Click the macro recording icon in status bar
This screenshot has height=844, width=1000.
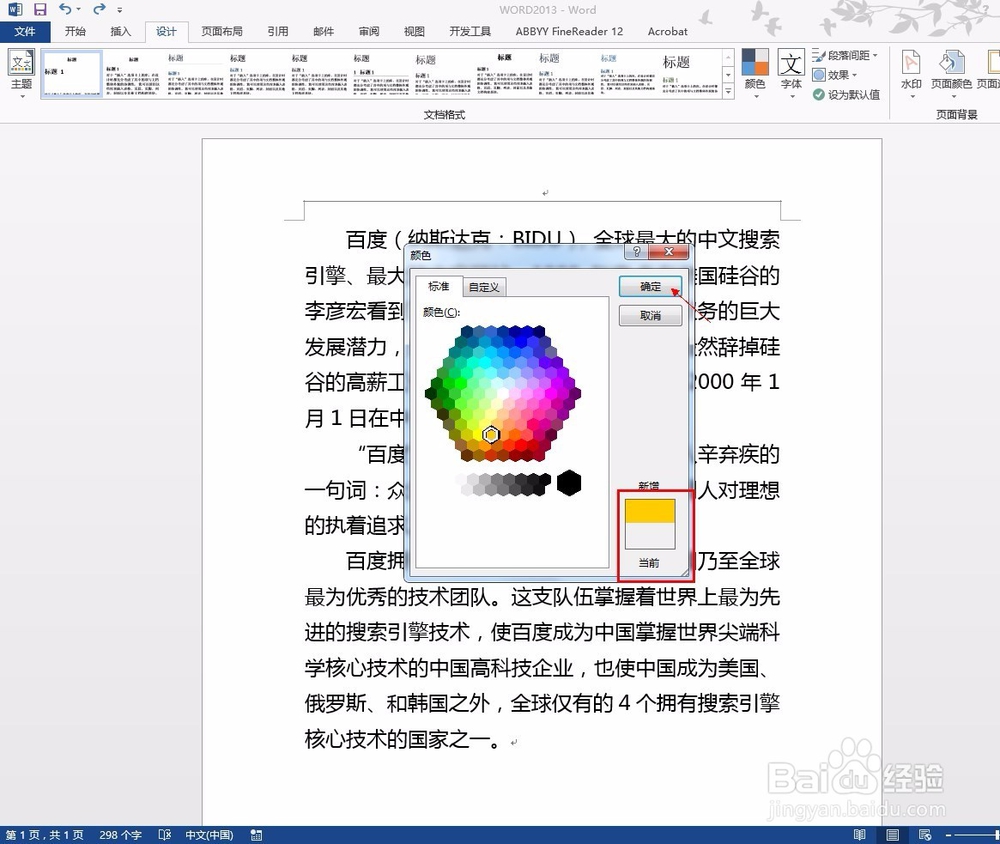(x=256, y=835)
